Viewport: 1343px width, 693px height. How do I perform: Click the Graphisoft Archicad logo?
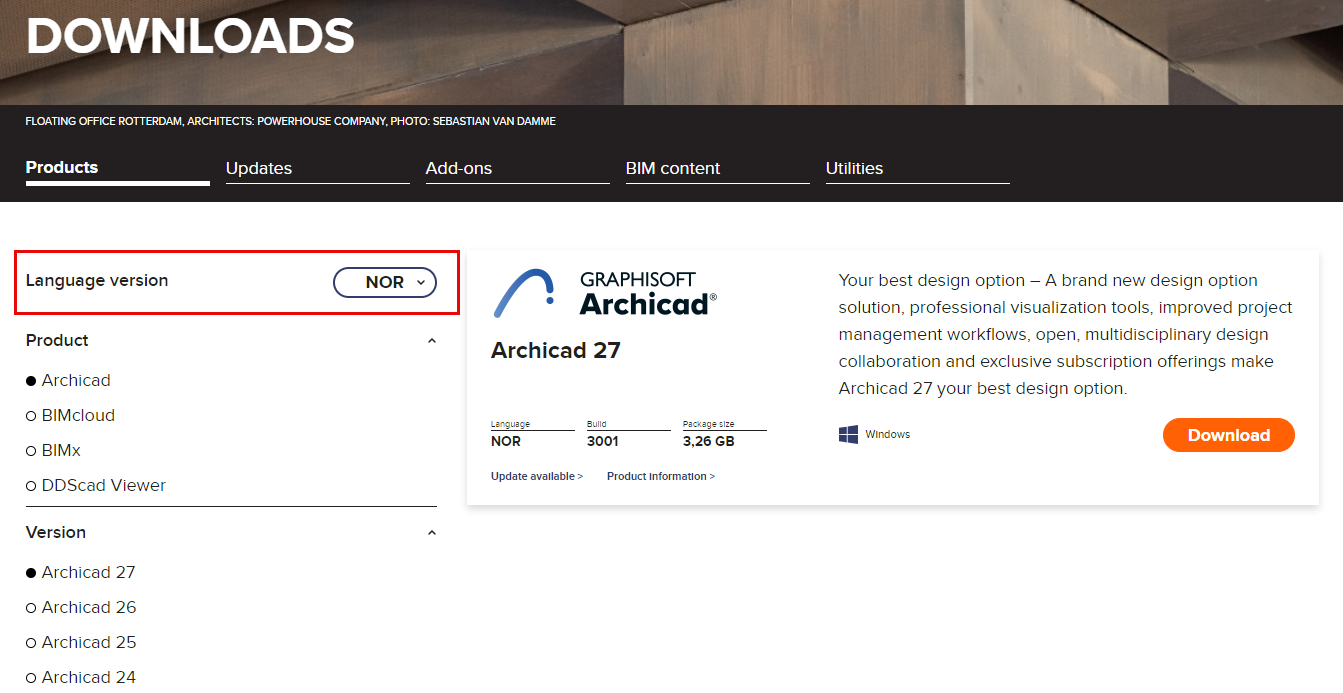(604, 293)
